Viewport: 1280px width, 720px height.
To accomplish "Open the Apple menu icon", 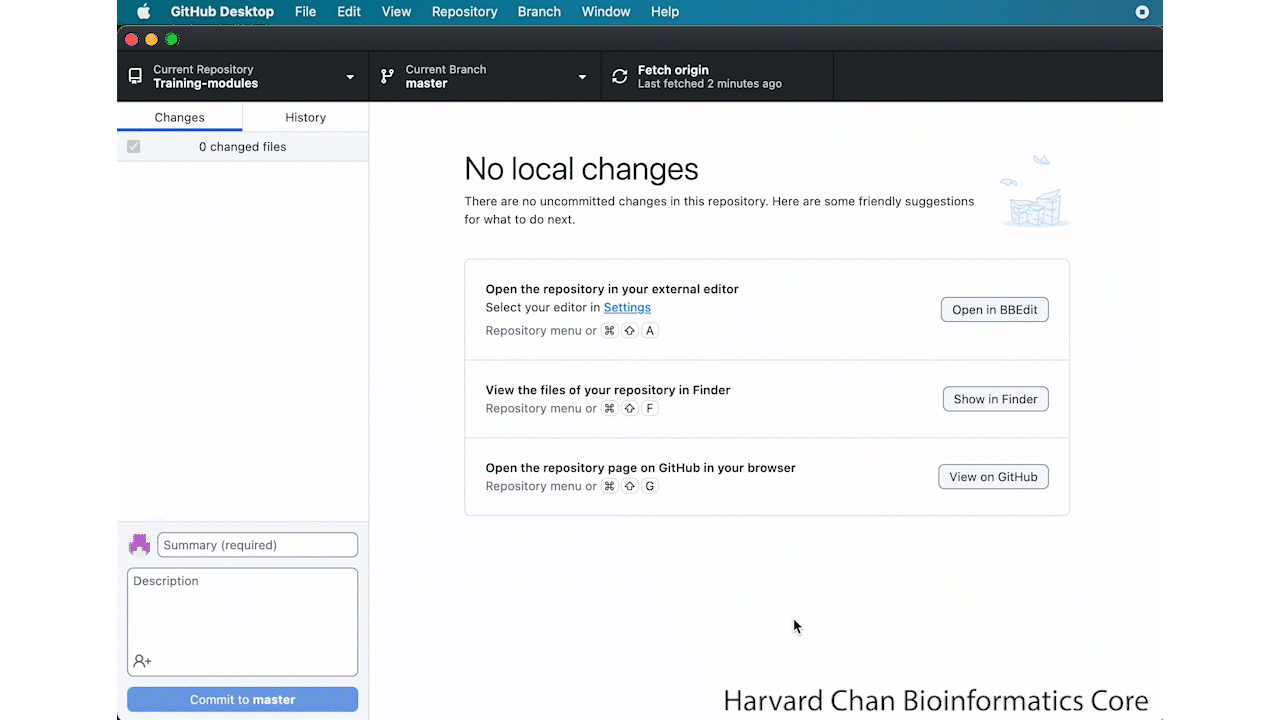I will point(143,12).
